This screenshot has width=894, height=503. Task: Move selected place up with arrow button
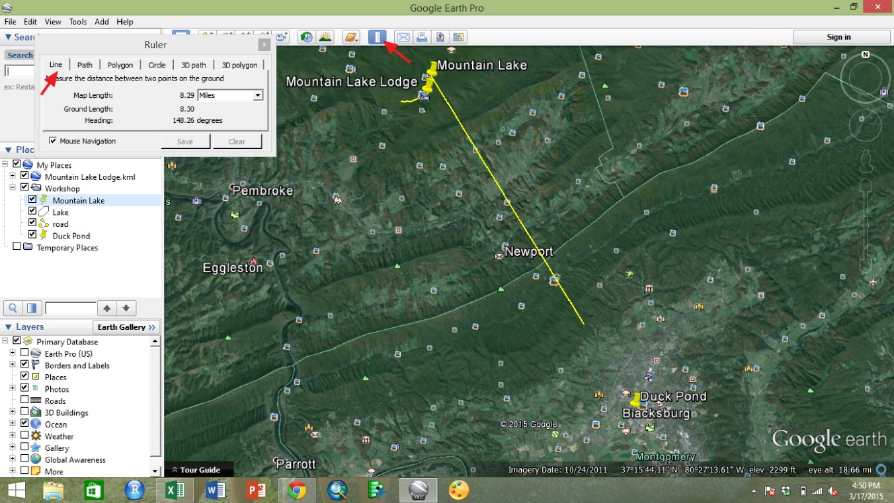point(107,308)
